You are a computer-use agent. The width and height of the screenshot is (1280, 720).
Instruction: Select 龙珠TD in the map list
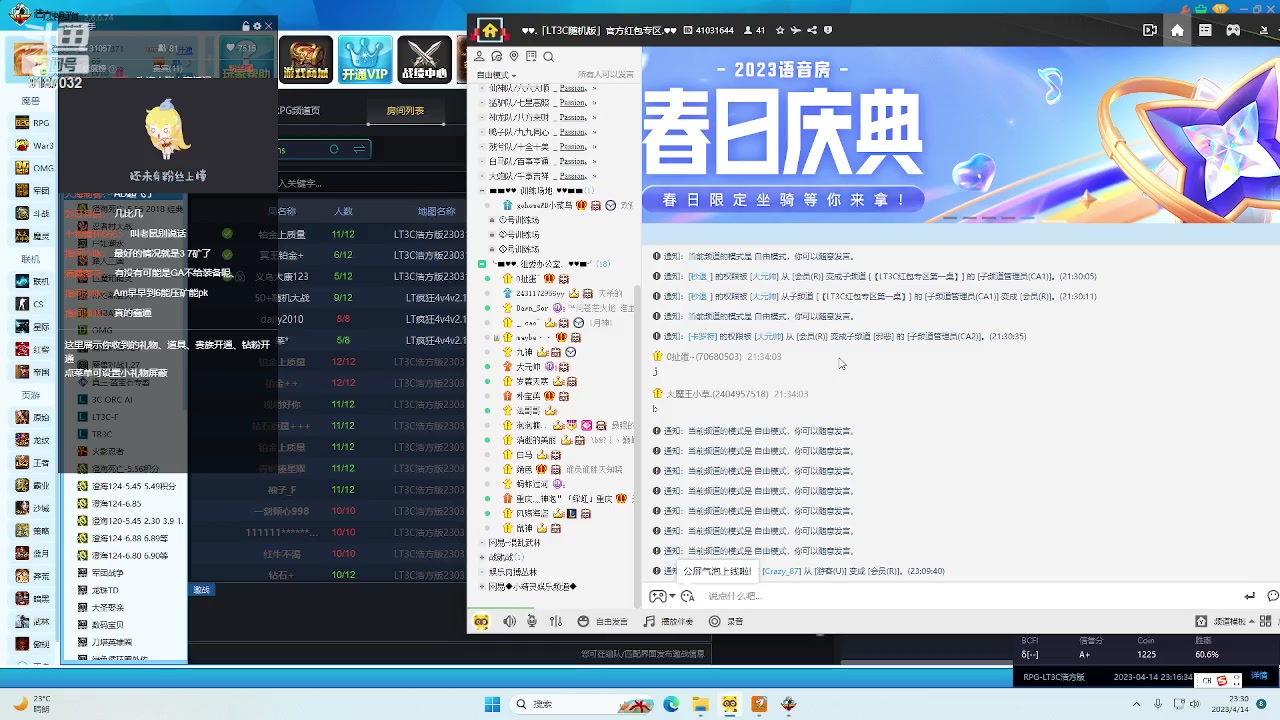click(106, 590)
